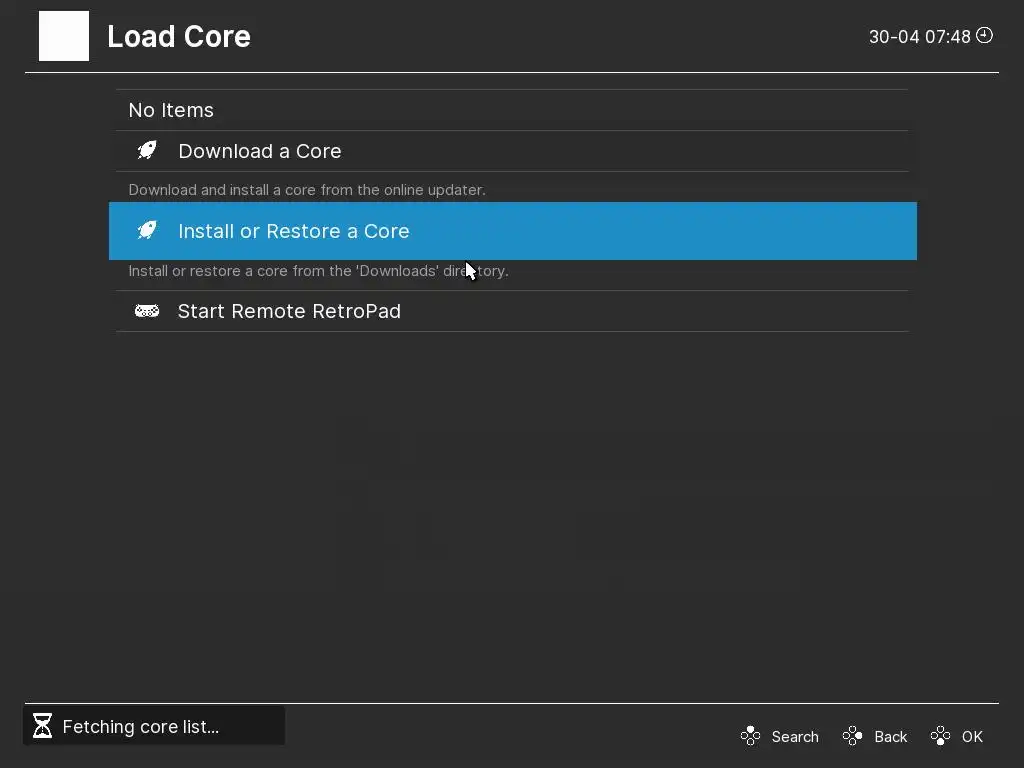Click the online updater description text

coord(307,190)
